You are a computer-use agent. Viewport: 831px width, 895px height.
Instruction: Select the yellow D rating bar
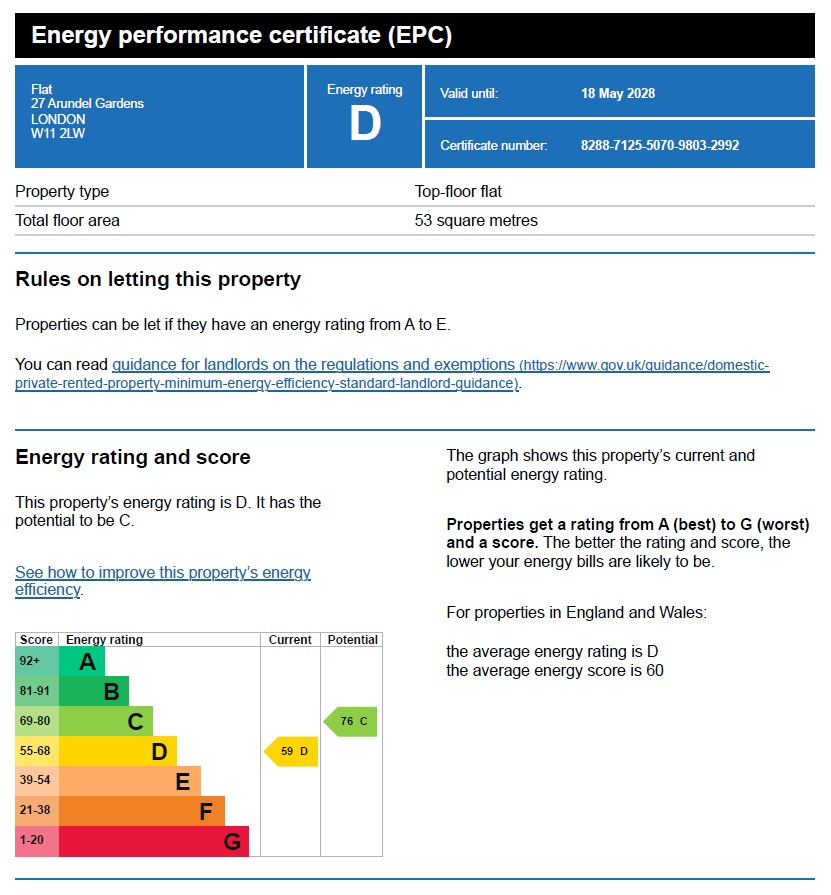click(118, 751)
